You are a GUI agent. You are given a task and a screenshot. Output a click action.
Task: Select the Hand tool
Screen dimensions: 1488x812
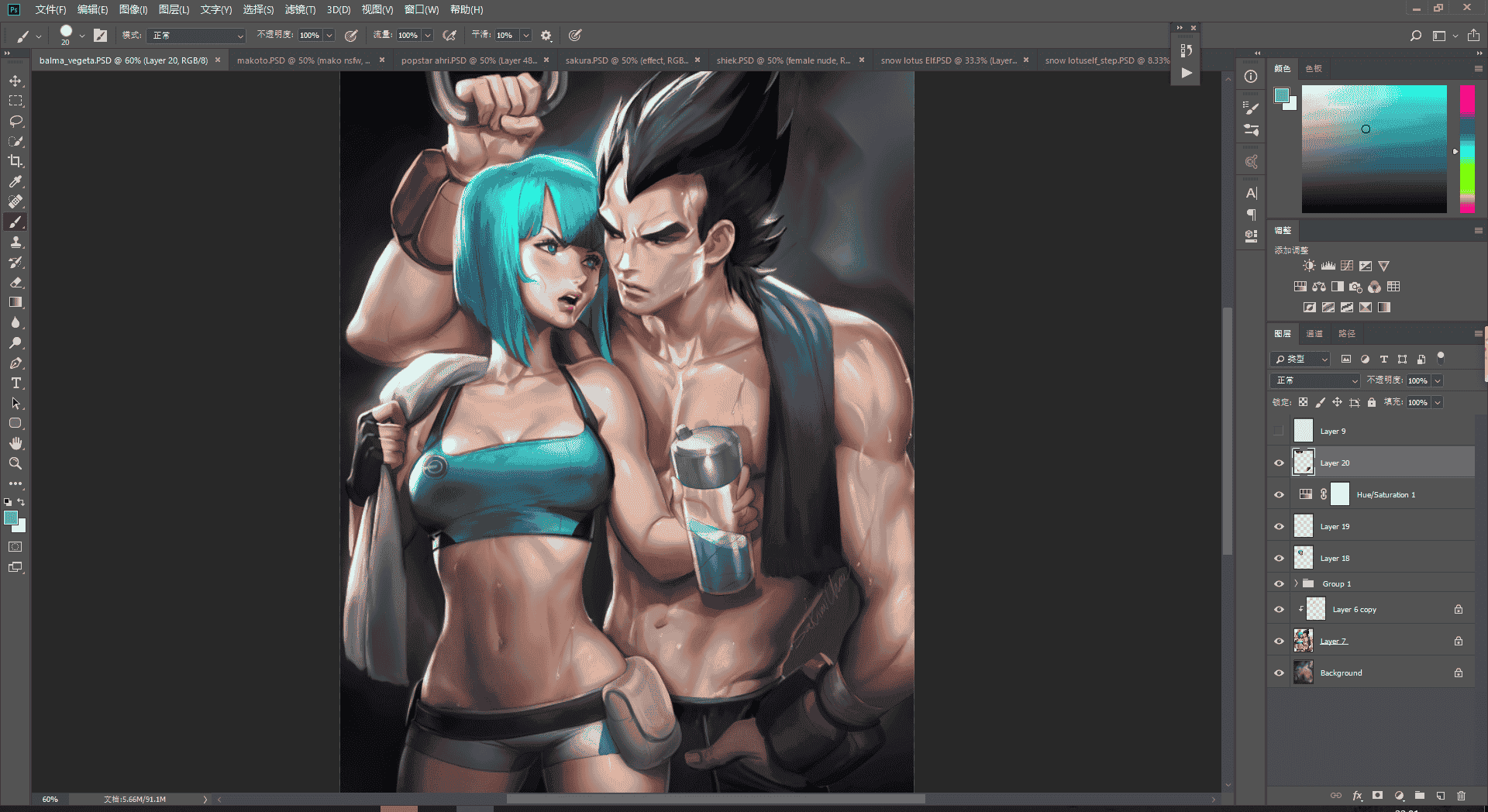point(15,443)
